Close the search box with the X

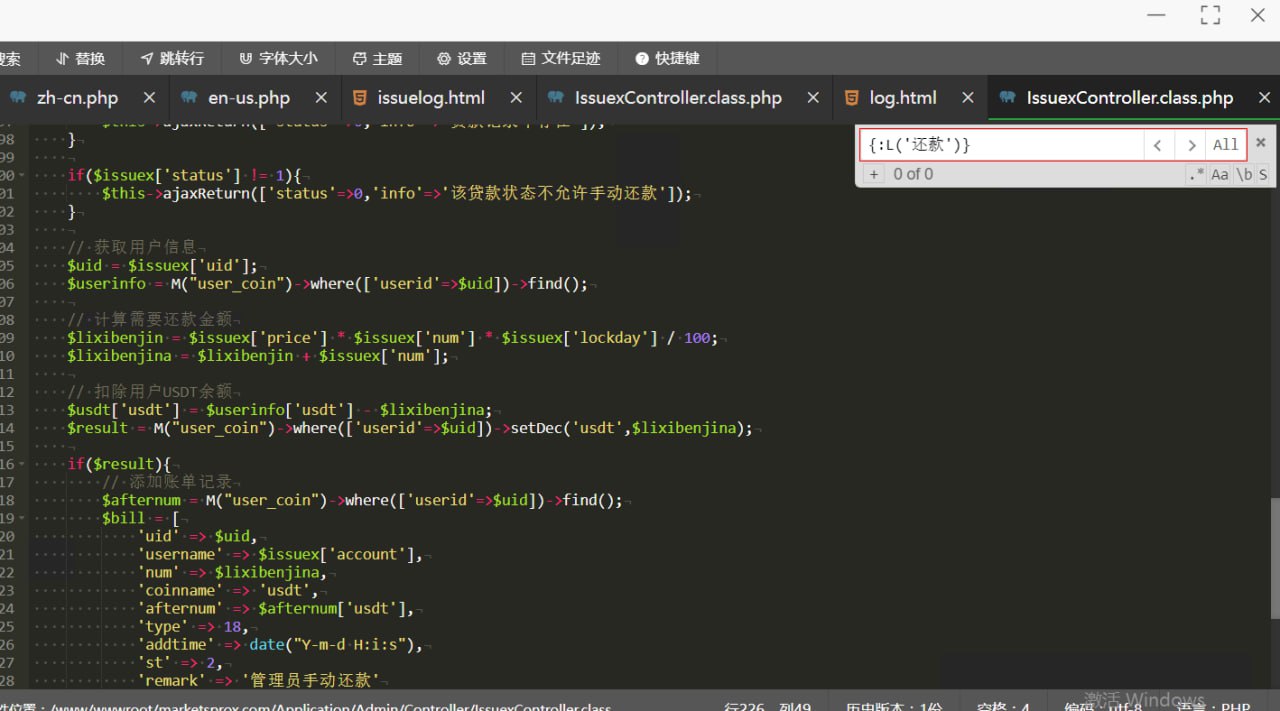pos(1261,143)
